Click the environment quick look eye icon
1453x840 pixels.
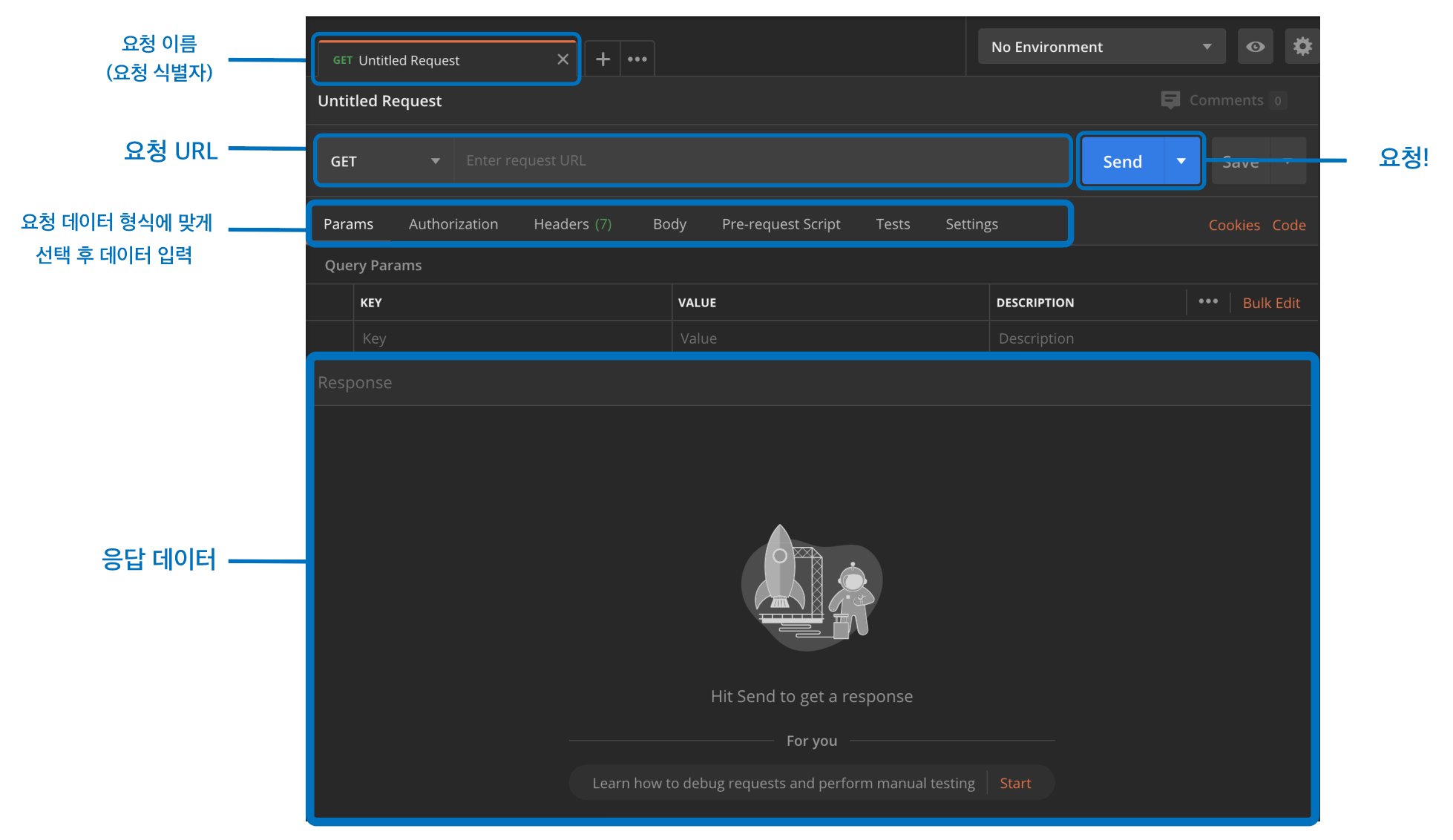point(1255,47)
